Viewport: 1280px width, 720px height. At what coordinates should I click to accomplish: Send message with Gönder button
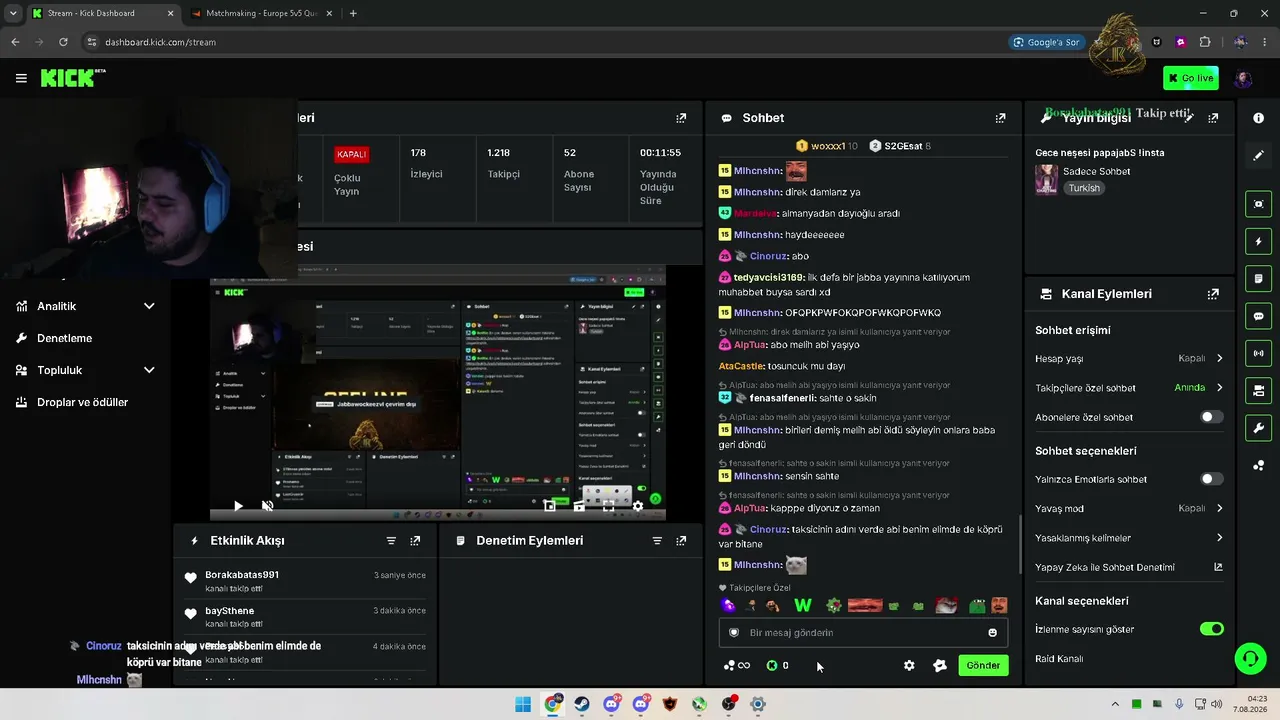(x=983, y=666)
